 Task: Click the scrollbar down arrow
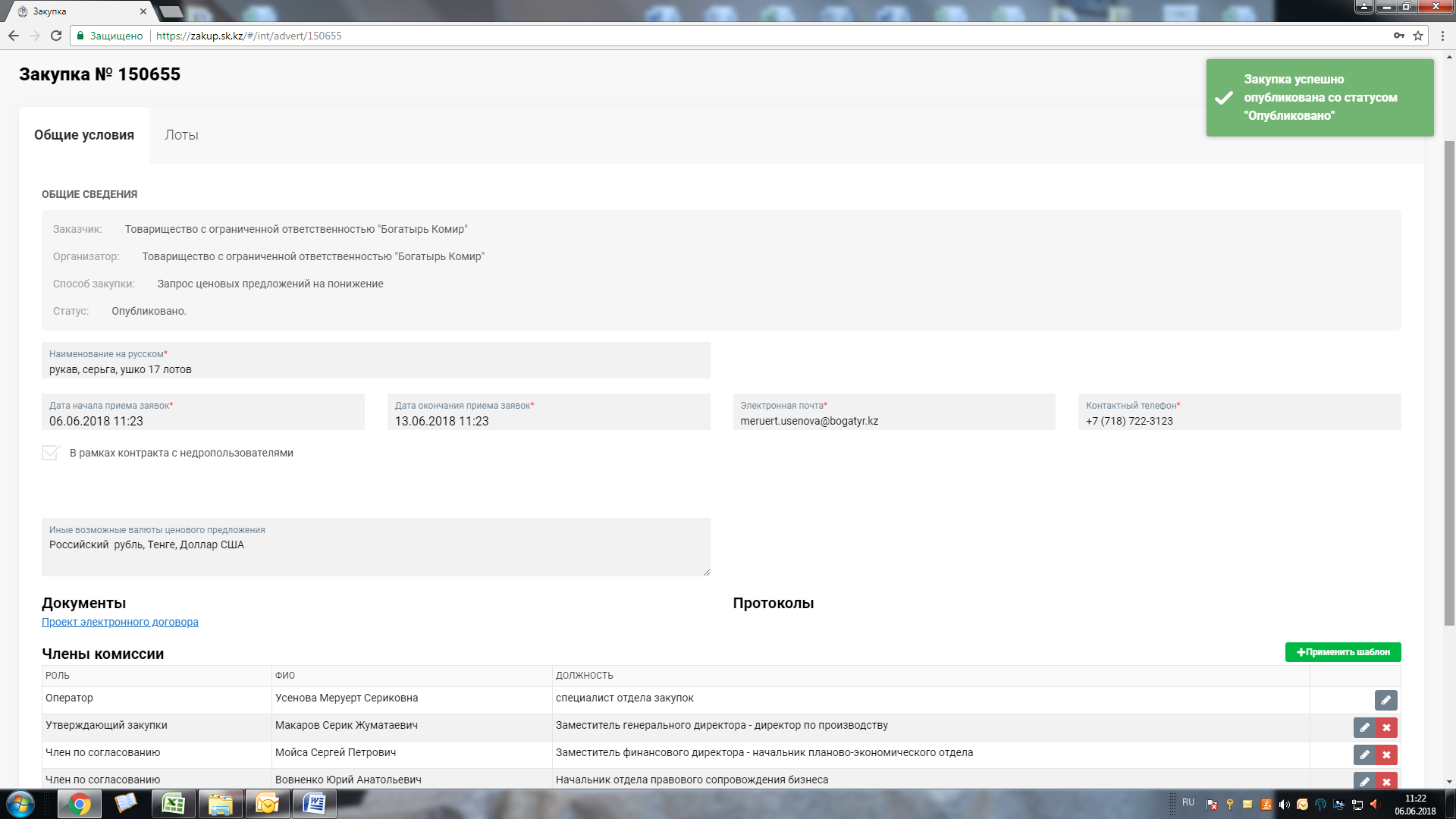tap(1449, 782)
